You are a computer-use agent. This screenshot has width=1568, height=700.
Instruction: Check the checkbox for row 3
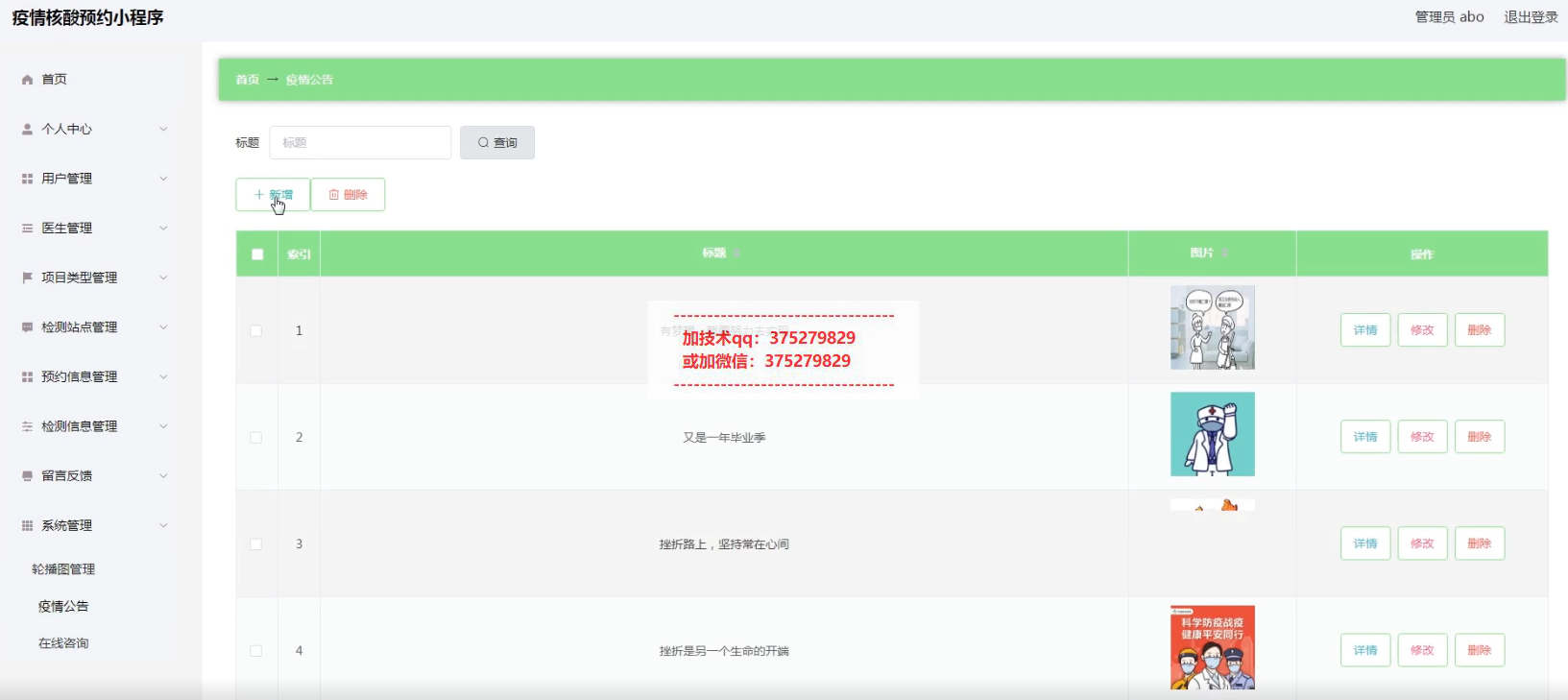pos(256,544)
